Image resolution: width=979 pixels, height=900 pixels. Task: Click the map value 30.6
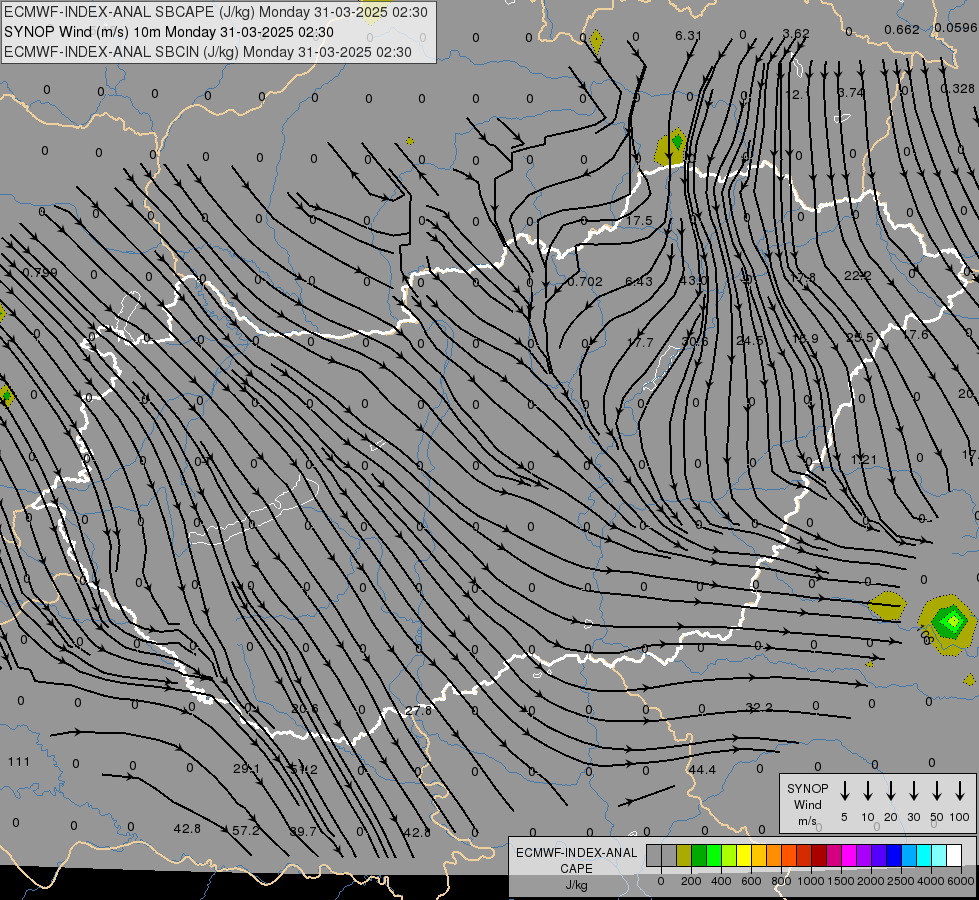(x=695, y=341)
